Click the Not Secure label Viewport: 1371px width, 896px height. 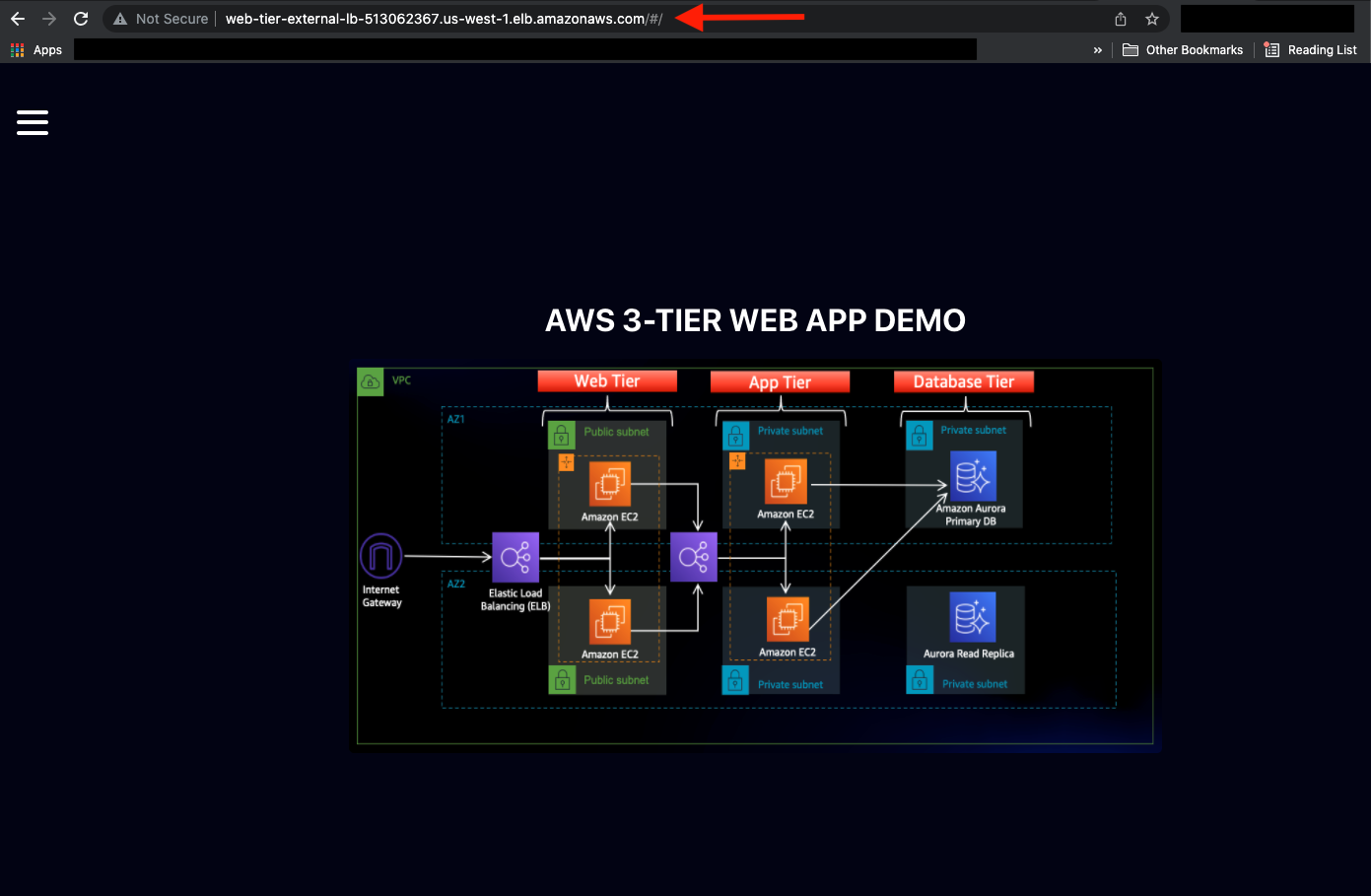coord(172,19)
